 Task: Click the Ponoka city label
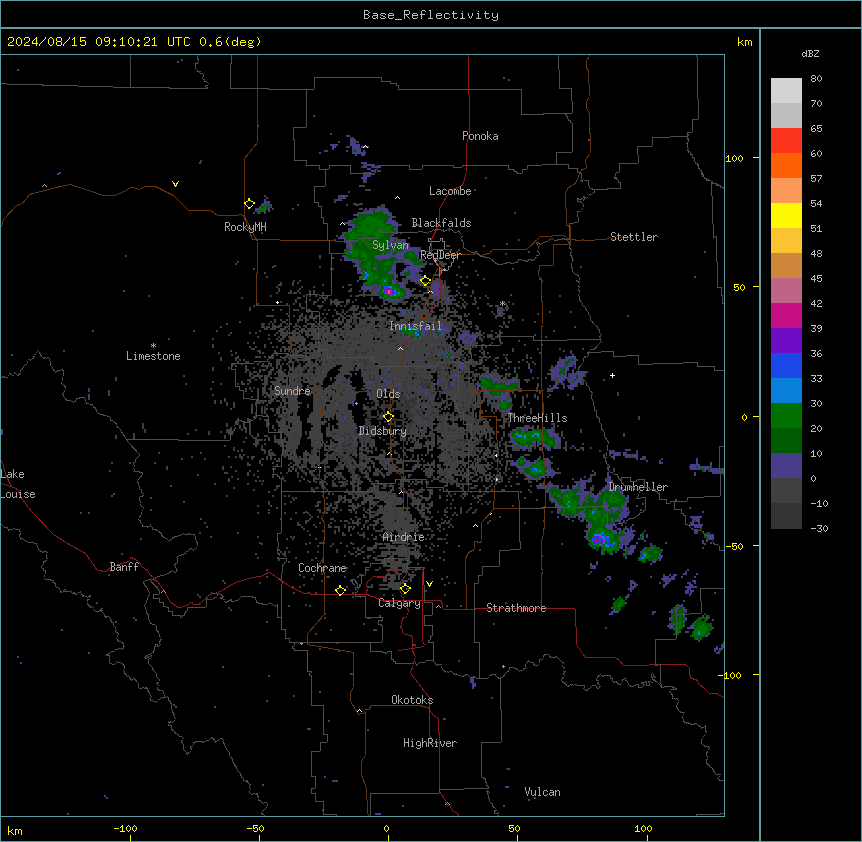pyautogui.click(x=480, y=136)
